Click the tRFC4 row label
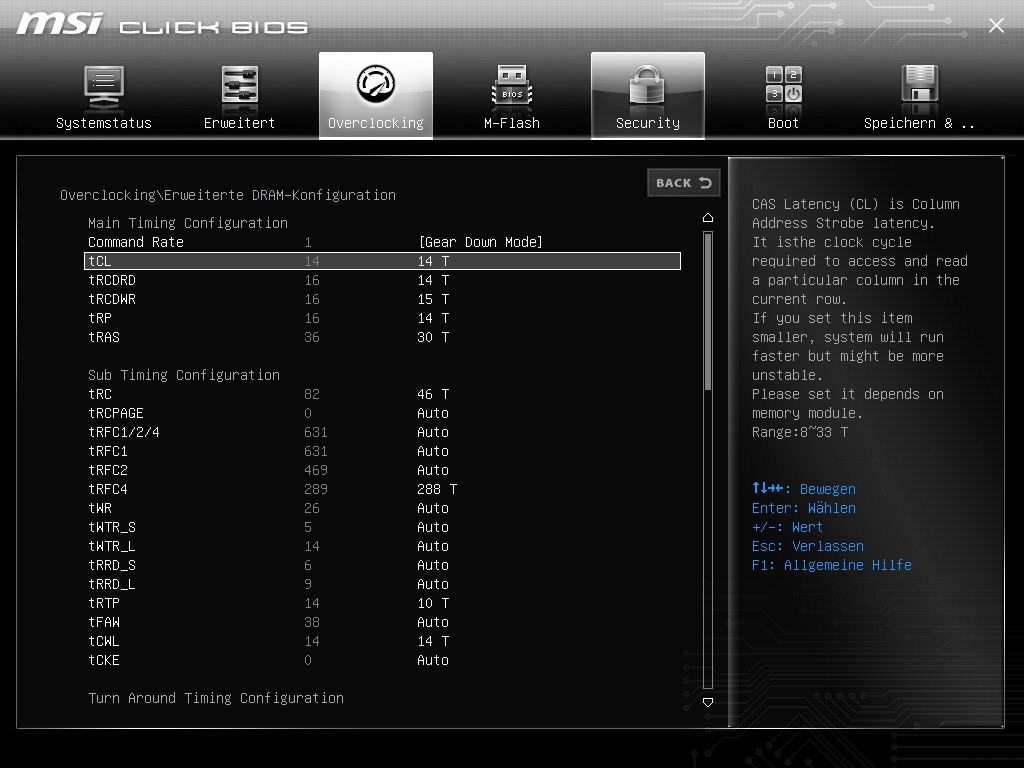 pos(108,489)
